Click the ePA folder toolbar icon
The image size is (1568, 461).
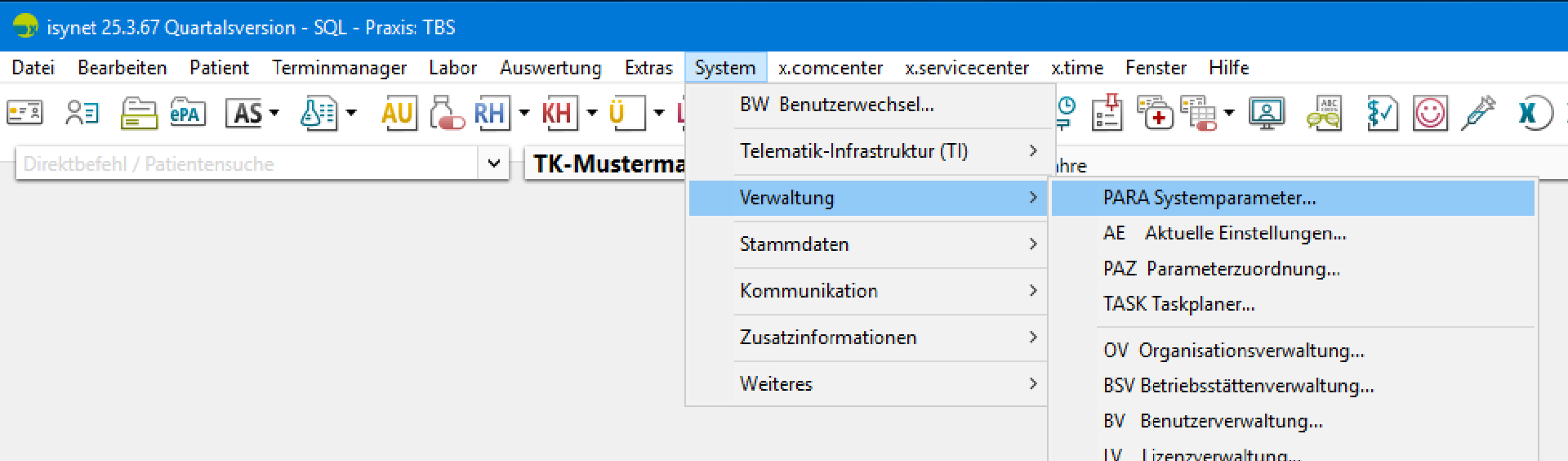click(187, 113)
